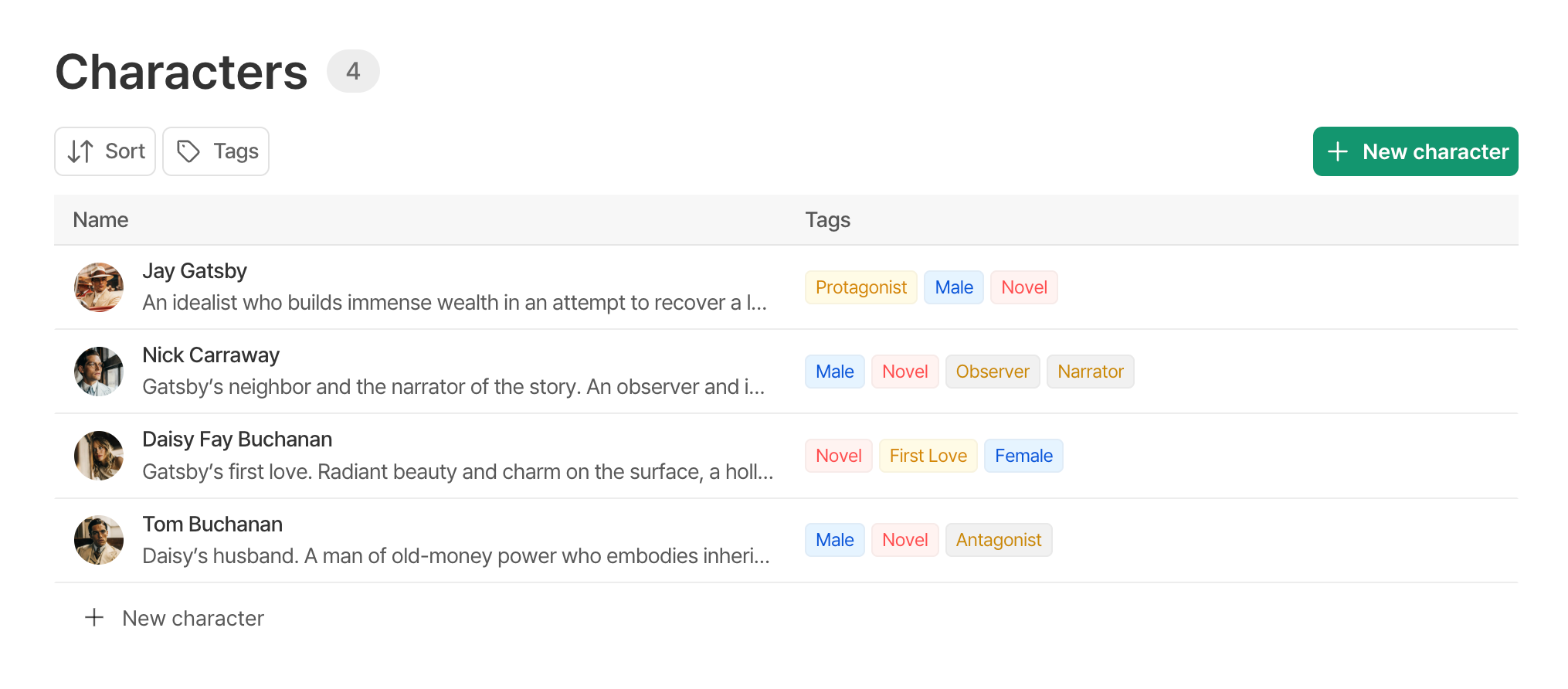Select the Female tag on Daisy
Image resolution: width=1568 pixels, height=689 pixels.
pos(1023,456)
